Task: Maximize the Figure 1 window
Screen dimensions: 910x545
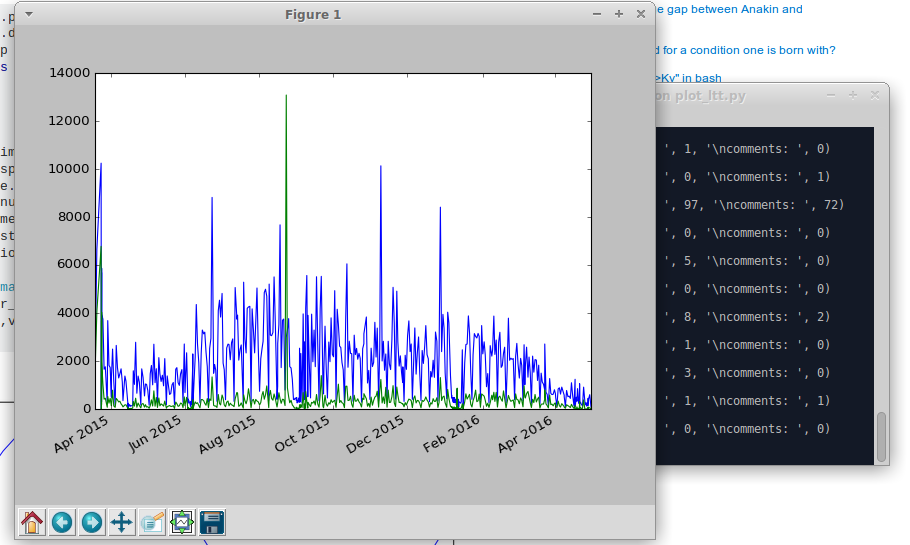Action: pyautogui.click(x=618, y=14)
